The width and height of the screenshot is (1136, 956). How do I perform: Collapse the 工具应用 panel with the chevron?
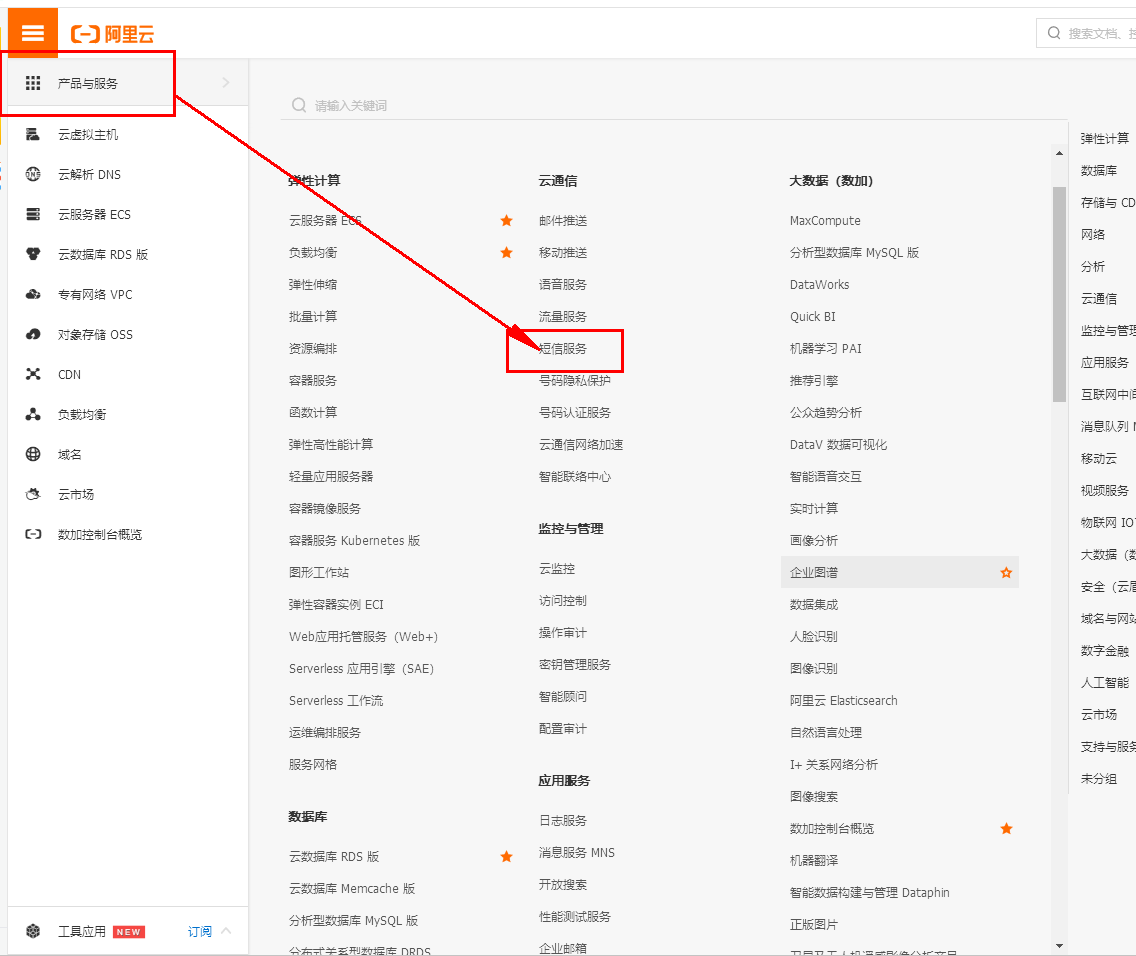226,931
